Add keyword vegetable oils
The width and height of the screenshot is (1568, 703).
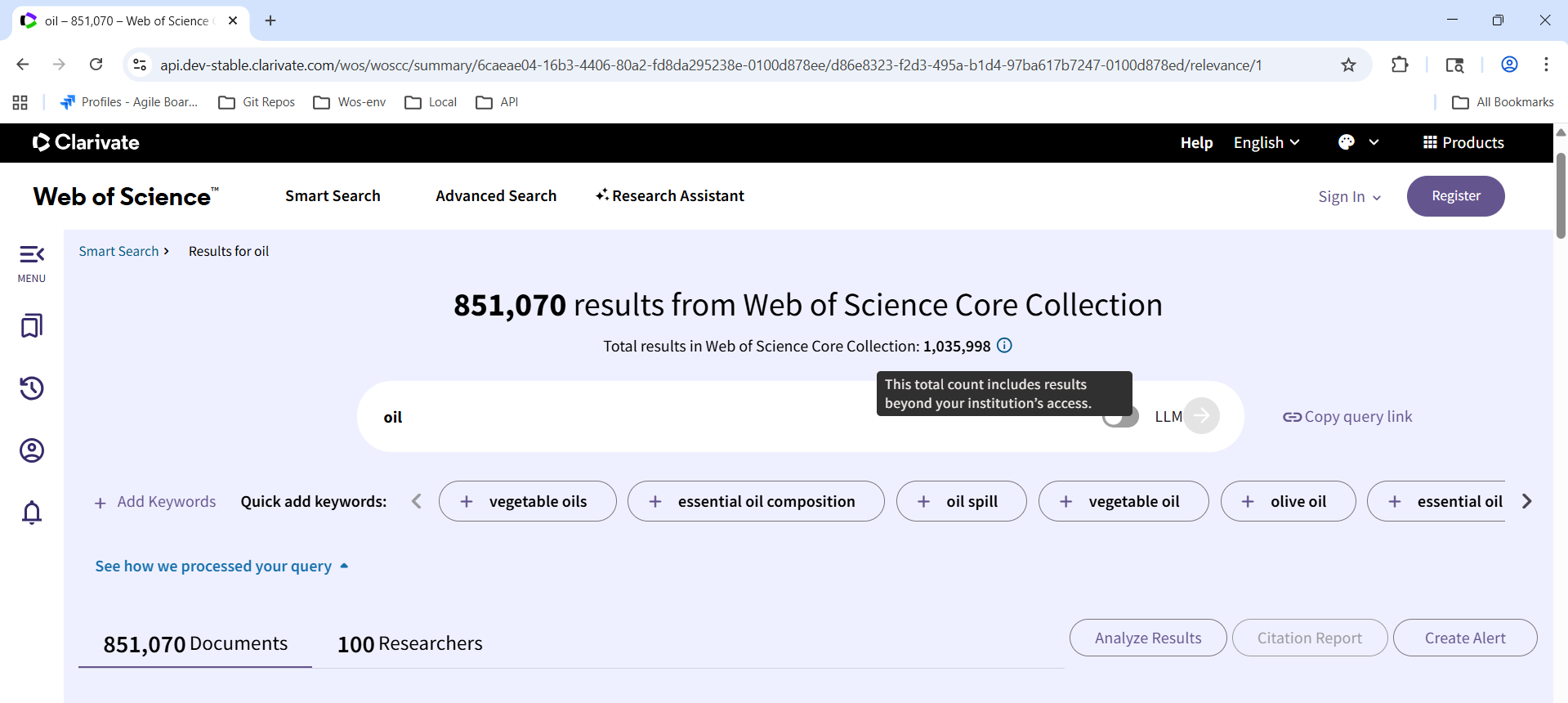coord(528,501)
